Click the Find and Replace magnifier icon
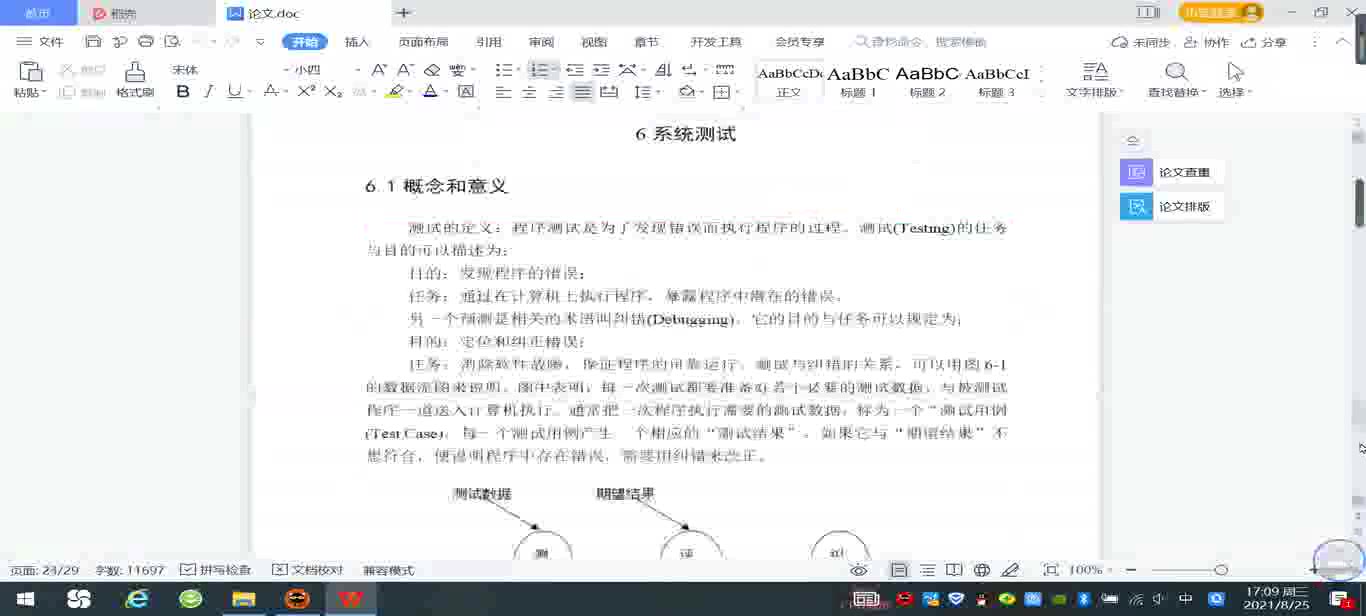 pyautogui.click(x=1177, y=72)
